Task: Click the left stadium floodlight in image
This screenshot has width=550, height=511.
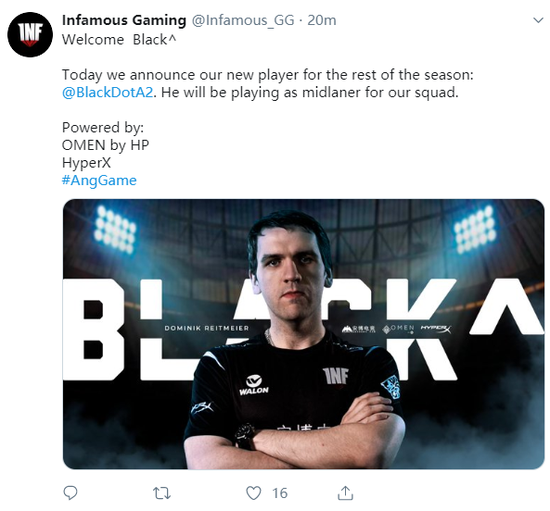Action: pyautogui.click(x=115, y=229)
